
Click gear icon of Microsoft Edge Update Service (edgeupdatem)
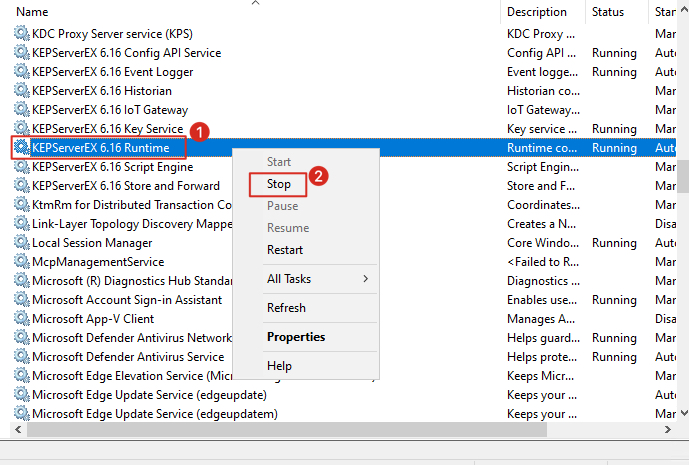[22, 413]
